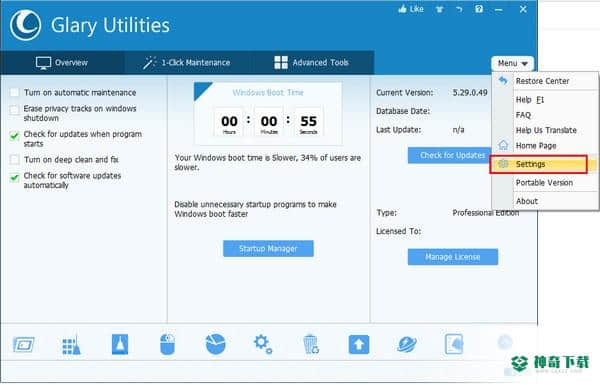The image size is (600, 385).
Task: Click the 55 seconds boot time value
Action: 308,121
